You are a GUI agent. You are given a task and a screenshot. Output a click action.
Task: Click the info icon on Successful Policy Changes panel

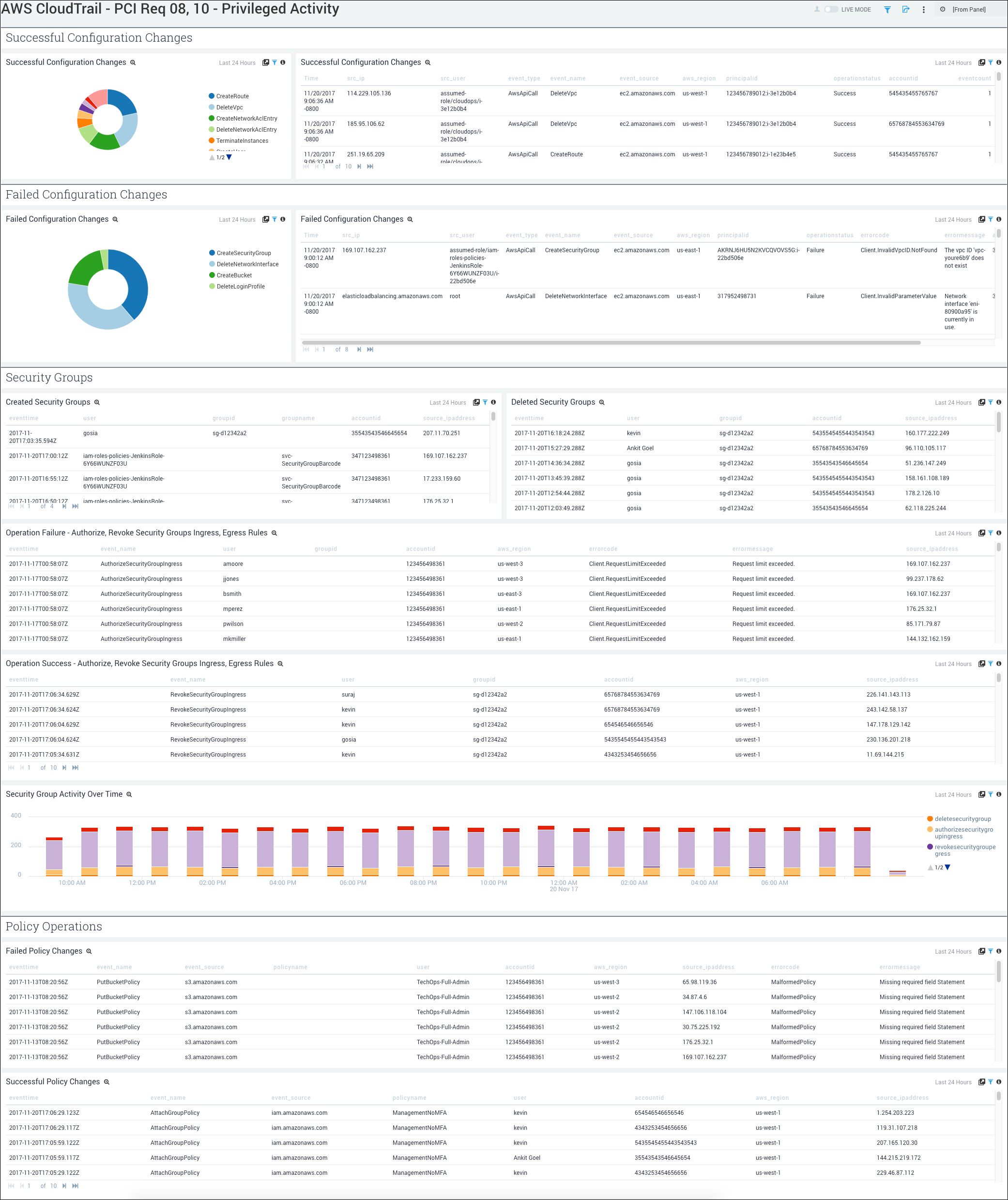(x=998, y=1082)
